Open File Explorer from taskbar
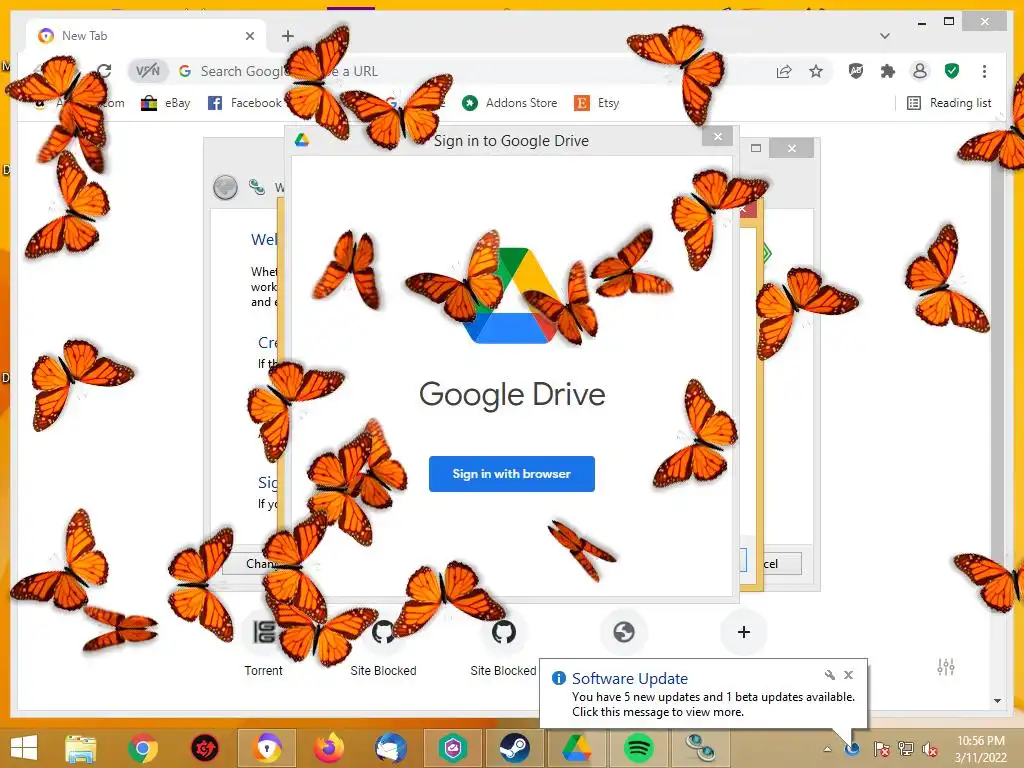1024x768 pixels. (x=80, y=748)
